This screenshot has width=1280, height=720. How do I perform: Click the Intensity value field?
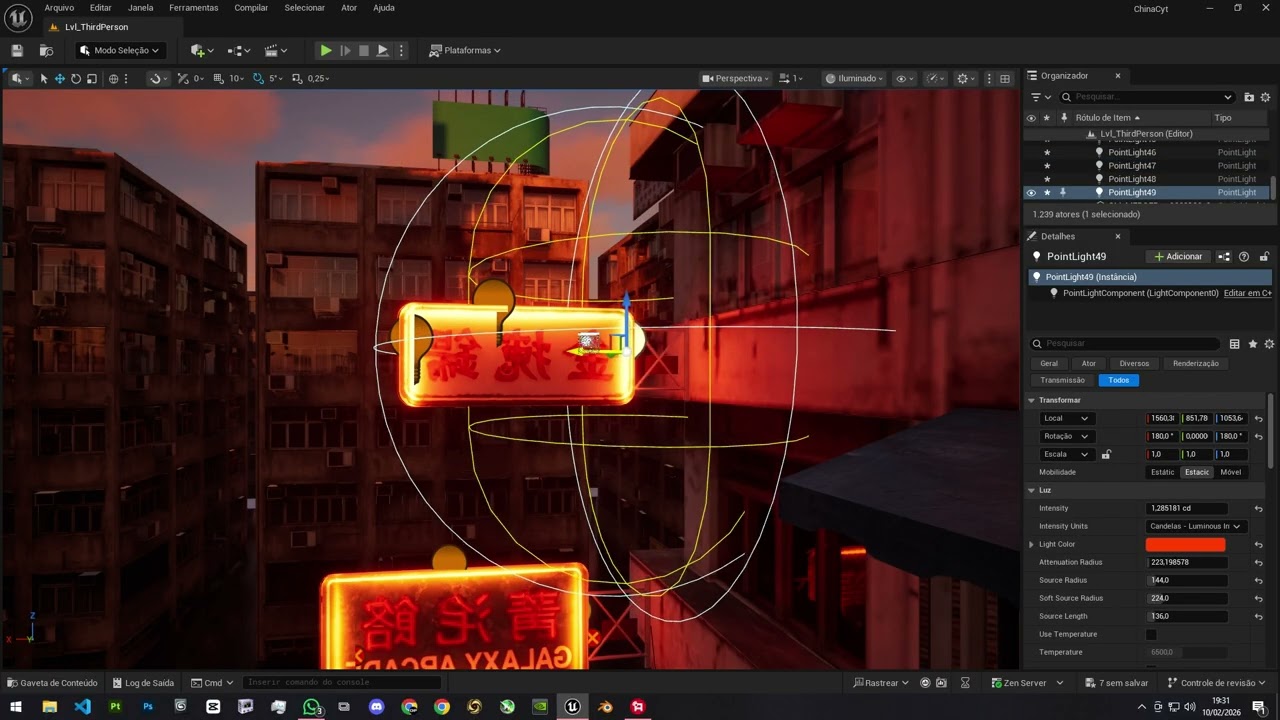(x=1187, y=508)
